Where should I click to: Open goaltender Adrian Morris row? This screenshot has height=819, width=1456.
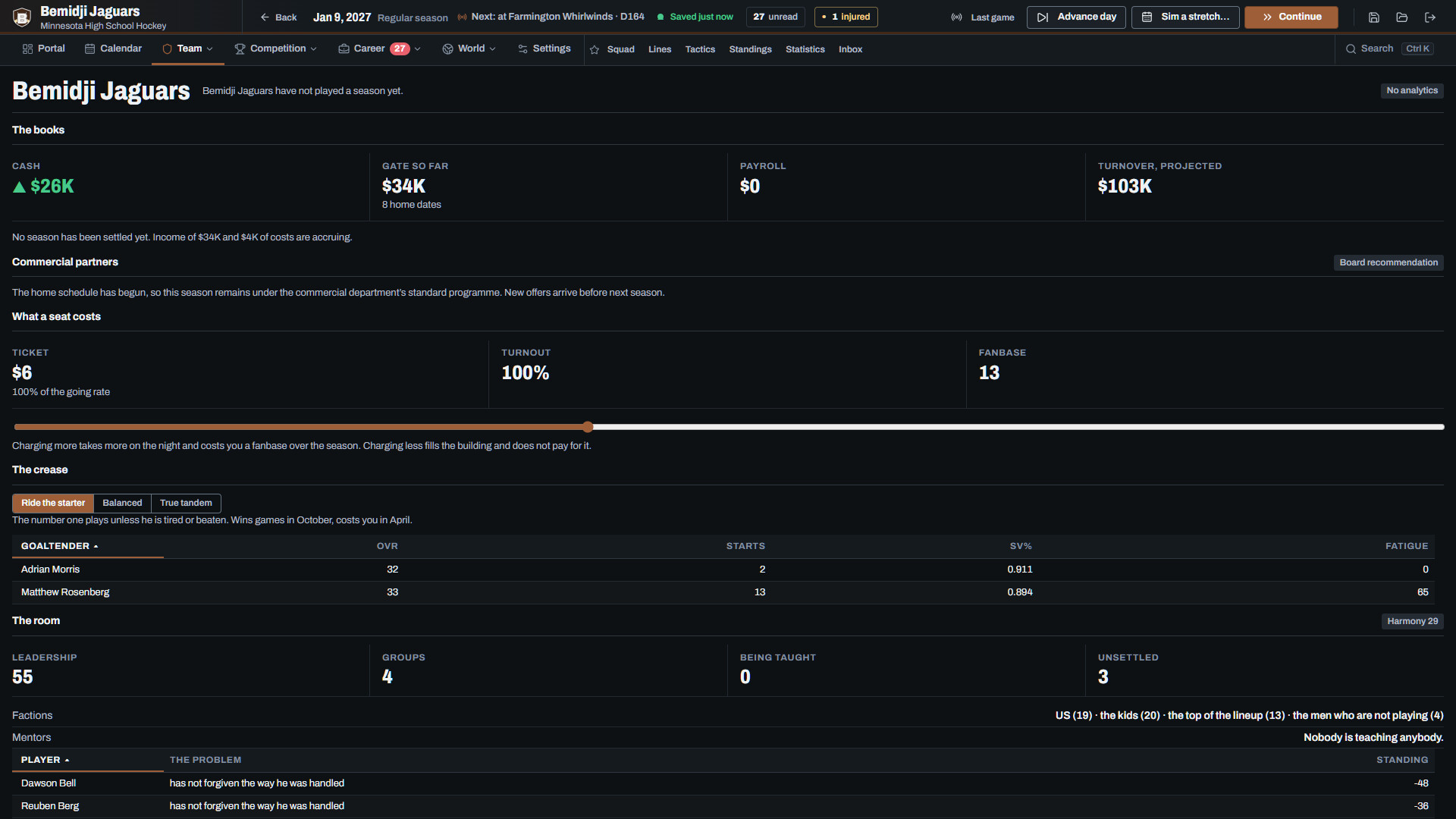[x=723, y=570]
